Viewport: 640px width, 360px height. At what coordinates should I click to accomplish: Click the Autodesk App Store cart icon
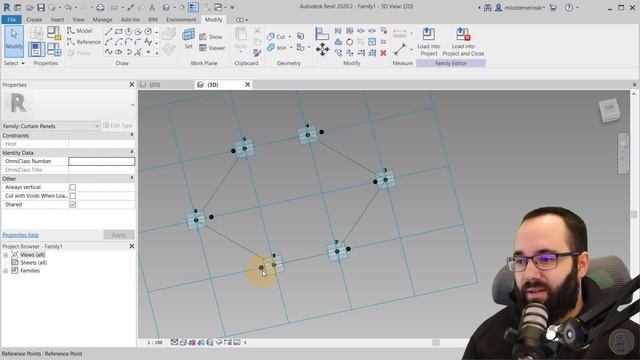553,8
